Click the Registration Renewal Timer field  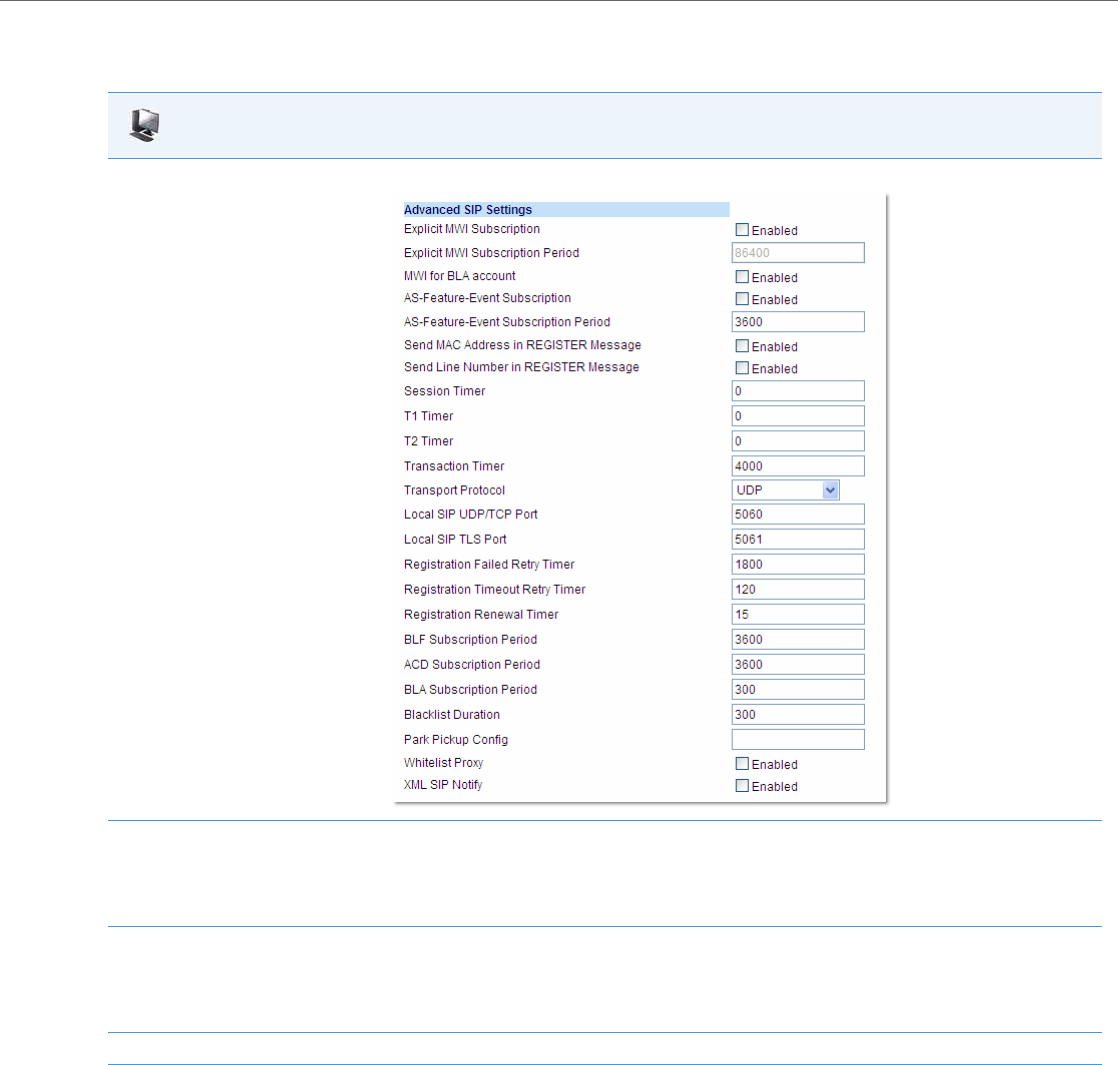click(x=798, y=614)
